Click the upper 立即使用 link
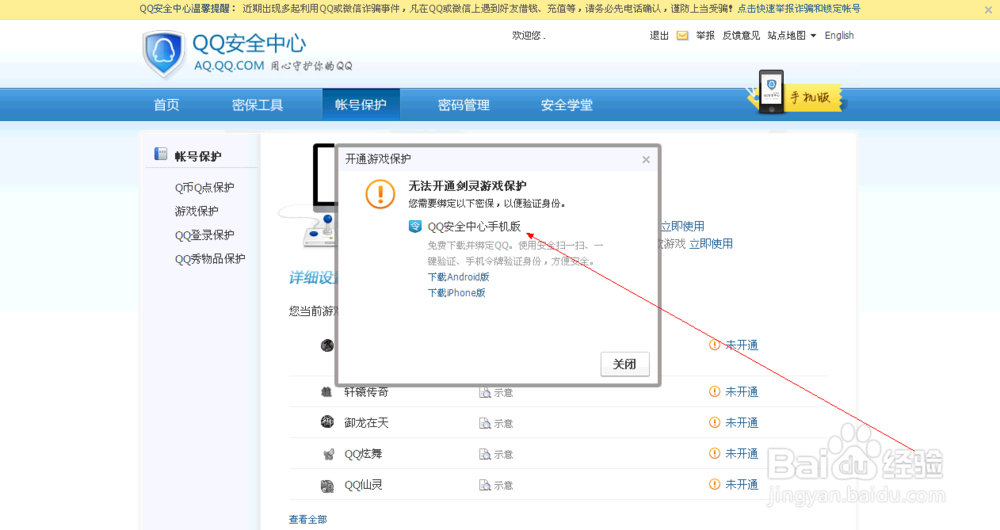1000x530 pixels. (682, 226)
